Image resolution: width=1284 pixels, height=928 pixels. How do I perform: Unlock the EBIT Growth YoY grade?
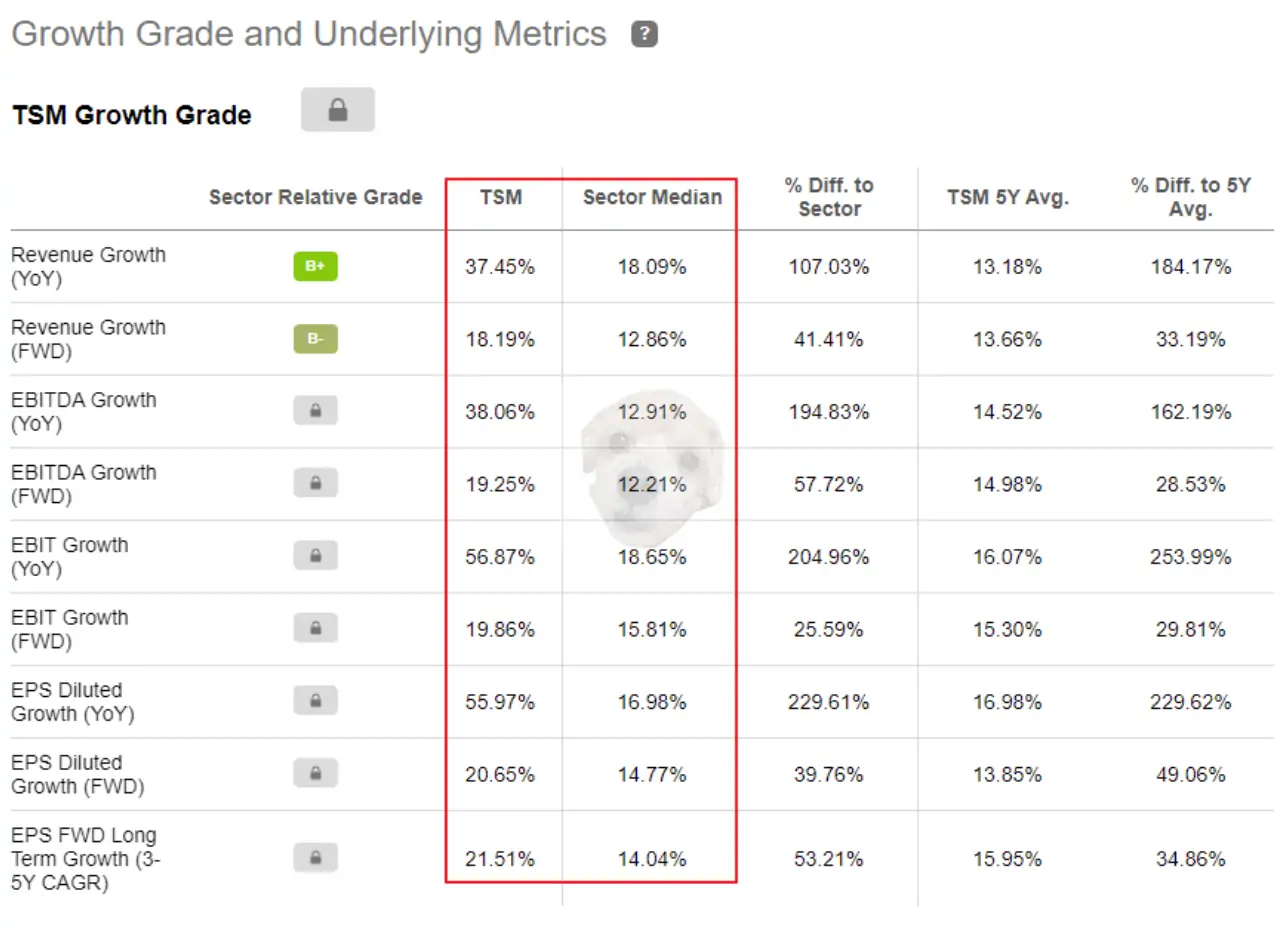point(316,557)
